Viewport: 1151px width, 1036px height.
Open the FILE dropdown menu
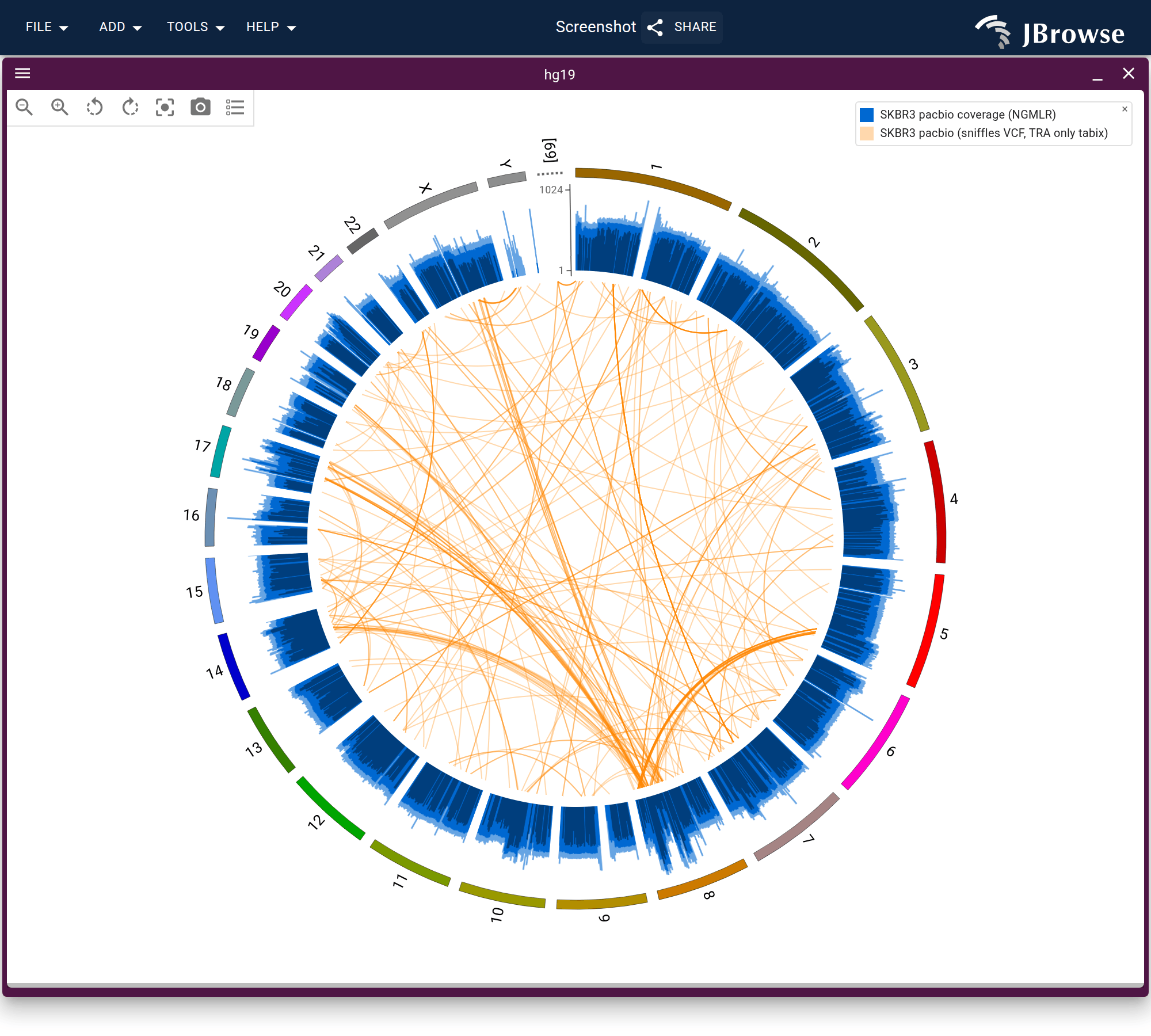point(47,27)
